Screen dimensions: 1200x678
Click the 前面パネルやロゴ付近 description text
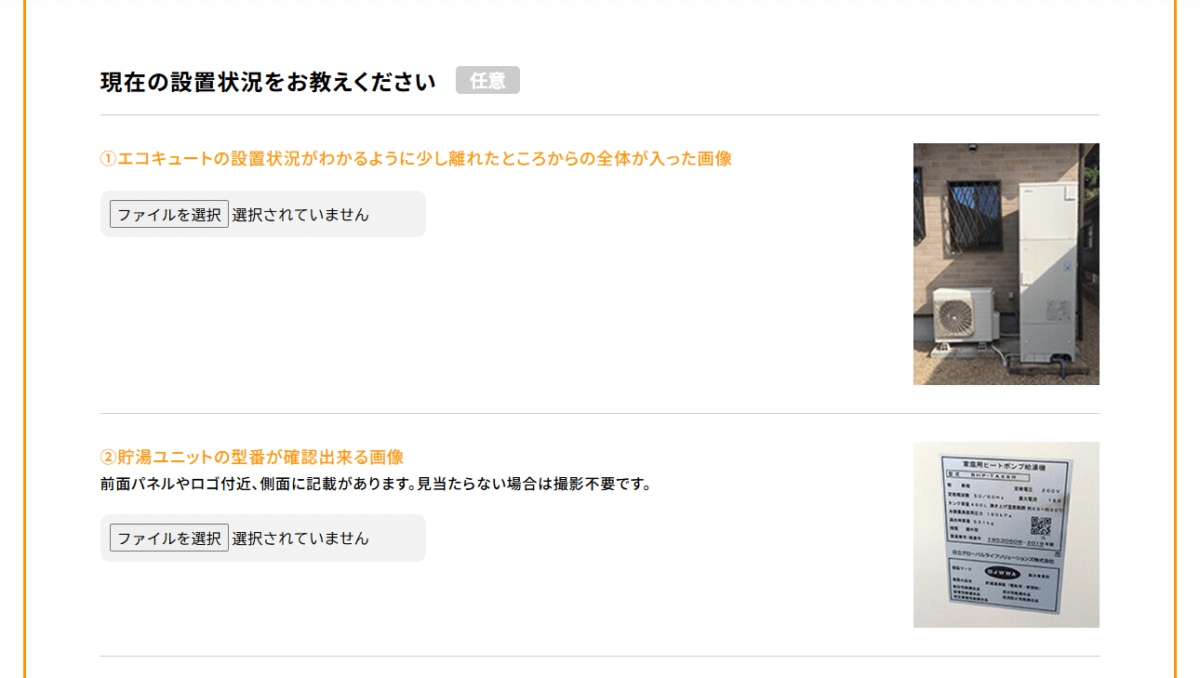point(376,485)
